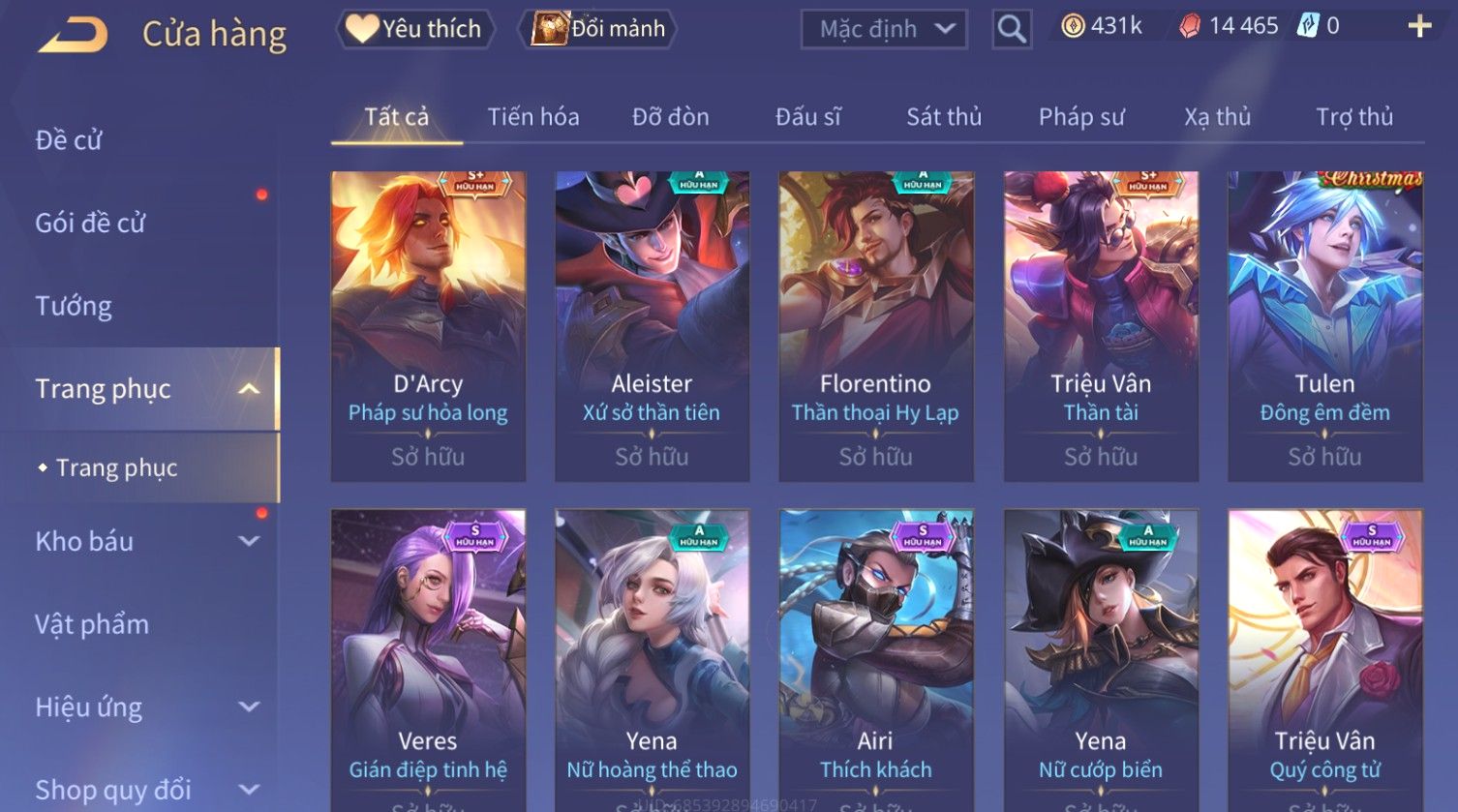1458x812 pixels.
Task: Open Gói đề cử in sidebar
Action: (x=90, y=223)
